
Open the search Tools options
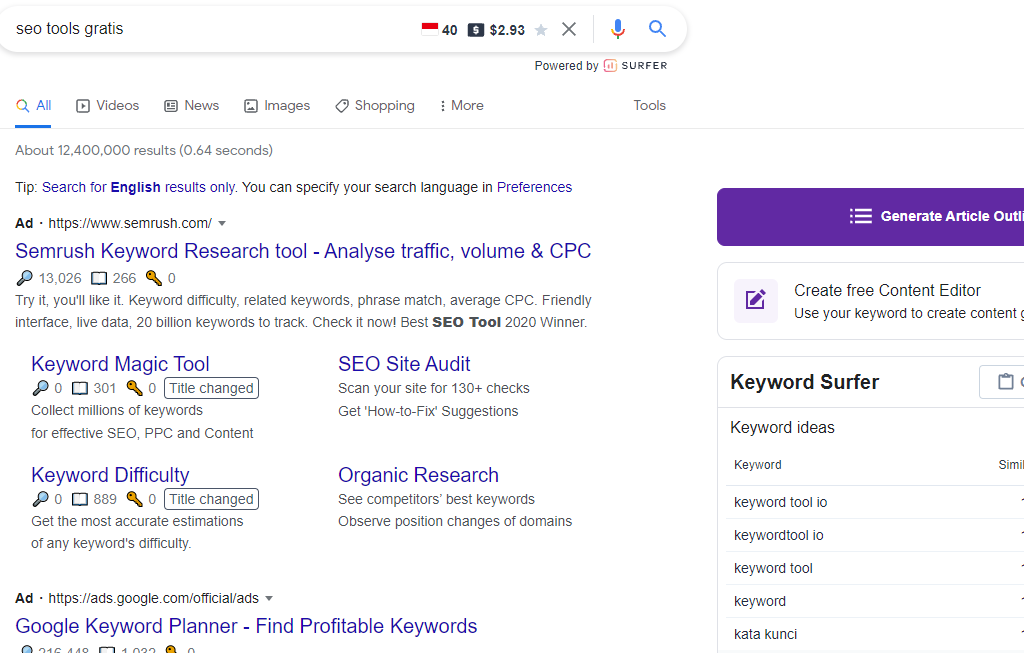(649, 106)
